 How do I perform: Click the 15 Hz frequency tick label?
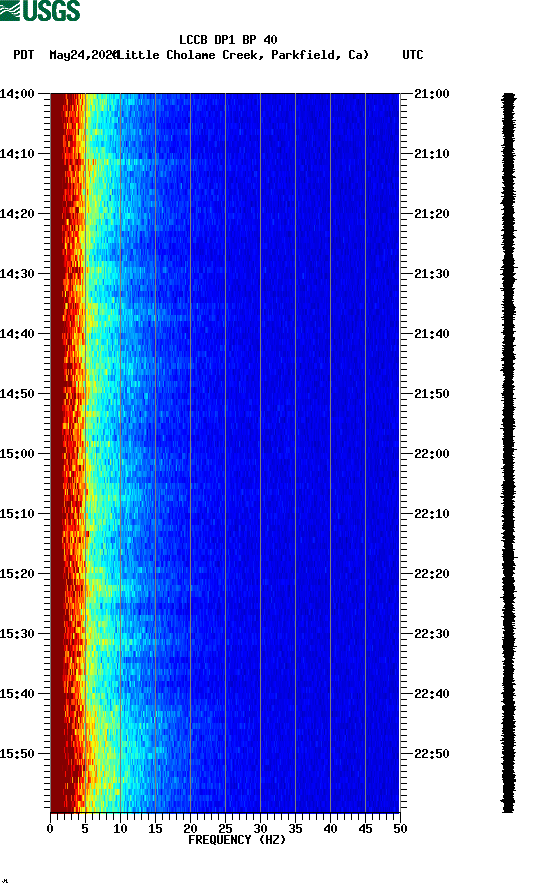click(x=155, y=829)
